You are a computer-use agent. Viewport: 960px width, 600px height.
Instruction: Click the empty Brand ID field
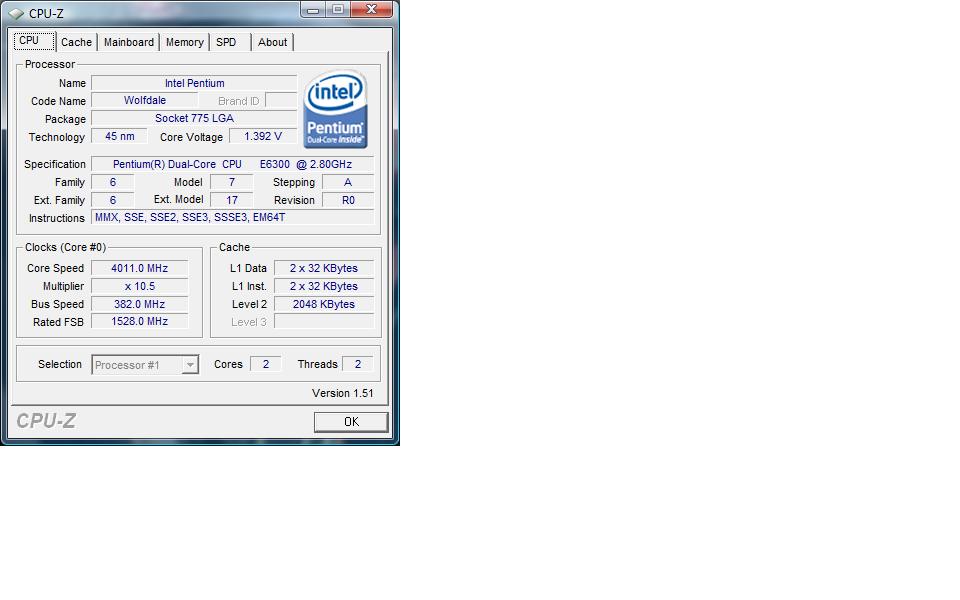tap(282, 100)
